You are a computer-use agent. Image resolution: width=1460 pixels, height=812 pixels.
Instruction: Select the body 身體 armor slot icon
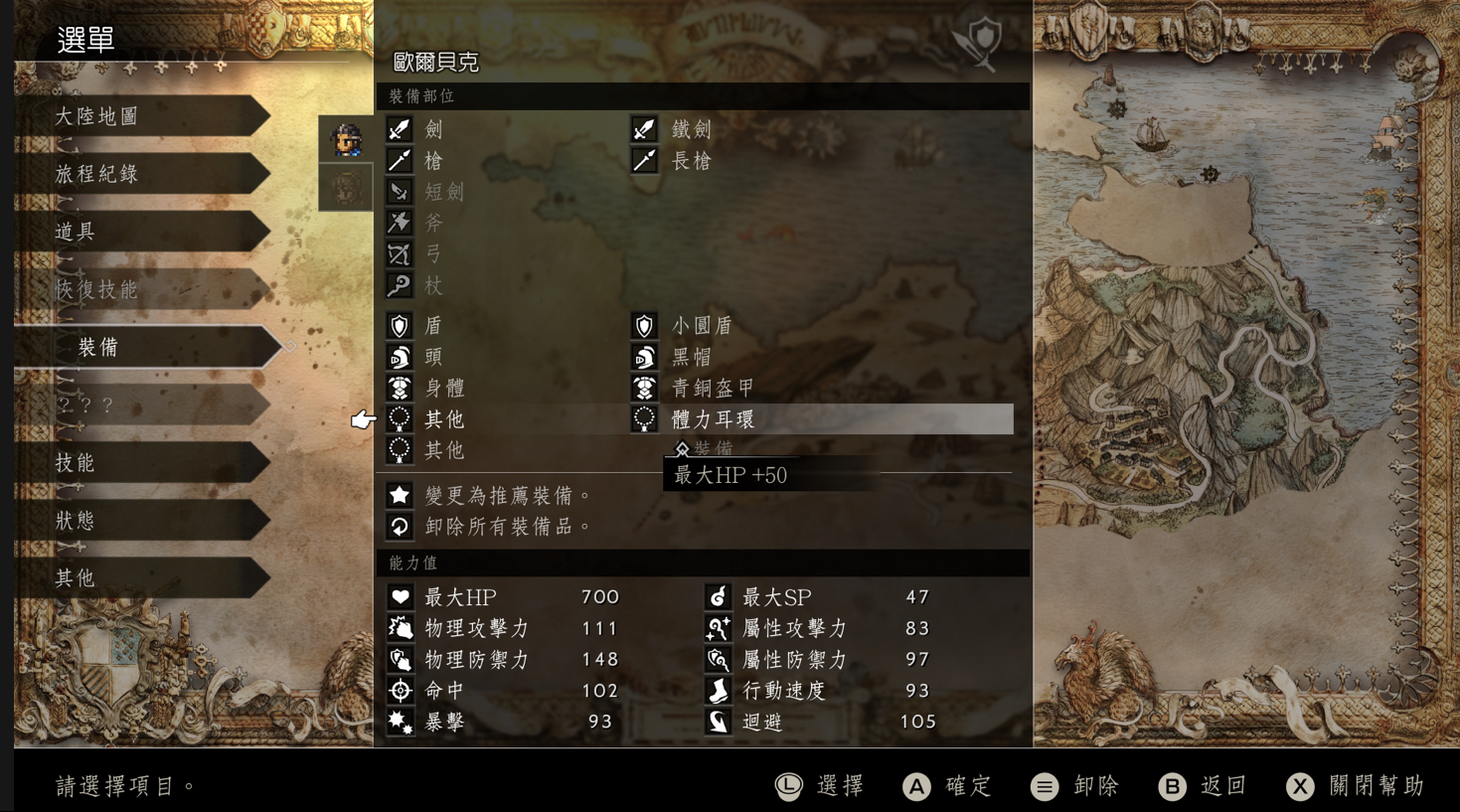click(x=400, y=388)
